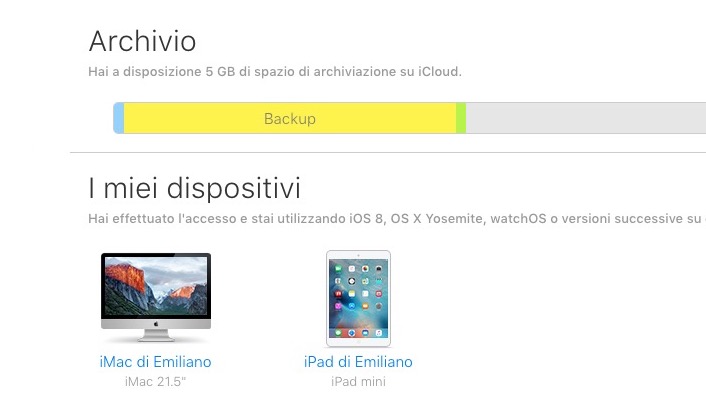706x409 pixels.
Task: Click the iPad mini device image
Action: coord(358,298)
